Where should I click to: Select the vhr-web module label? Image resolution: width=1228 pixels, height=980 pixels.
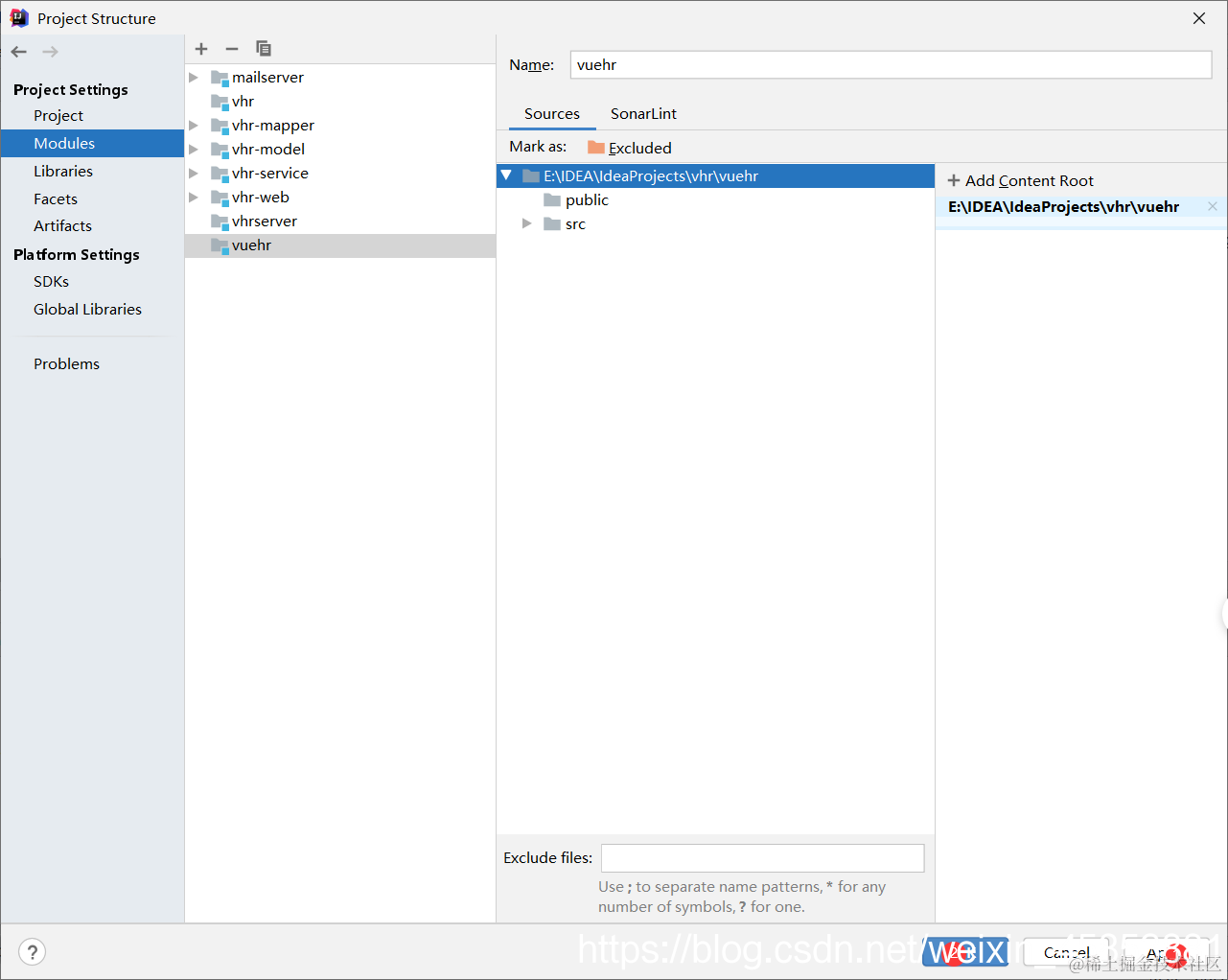[261, 198]
